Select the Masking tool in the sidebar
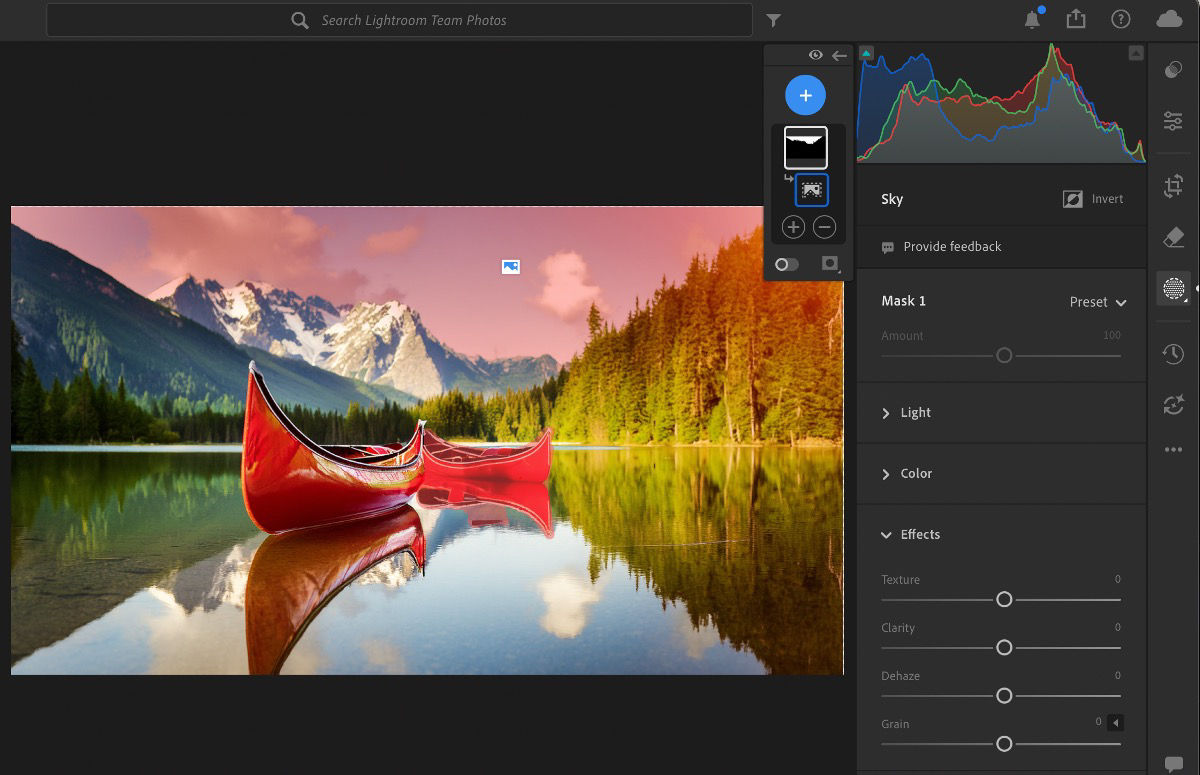This screenshot has width=1200, height=775. (1173, 288)
